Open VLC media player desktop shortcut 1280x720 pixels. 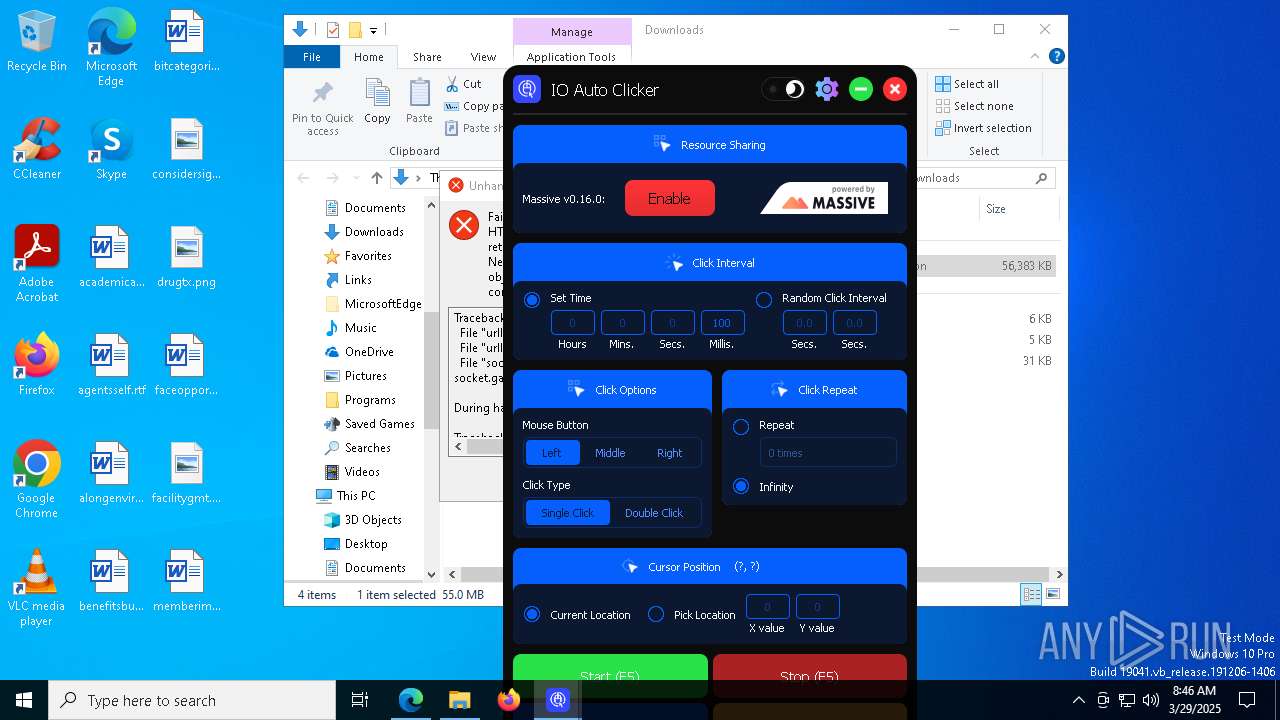click(x=37, y=588)
